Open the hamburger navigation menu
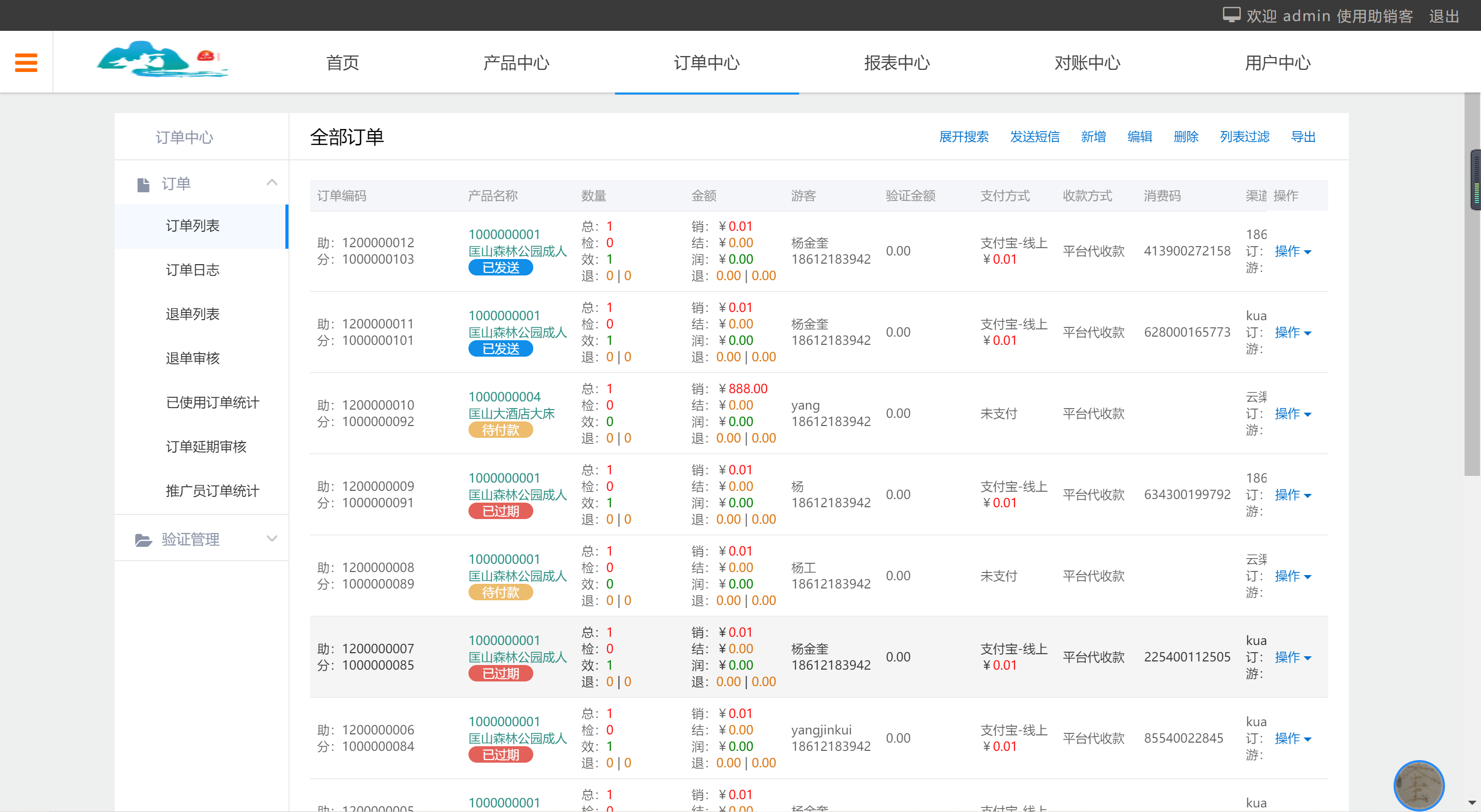The height and width of the screenshot is (812, 1481). pyautogui.click(x=26, y=62)
